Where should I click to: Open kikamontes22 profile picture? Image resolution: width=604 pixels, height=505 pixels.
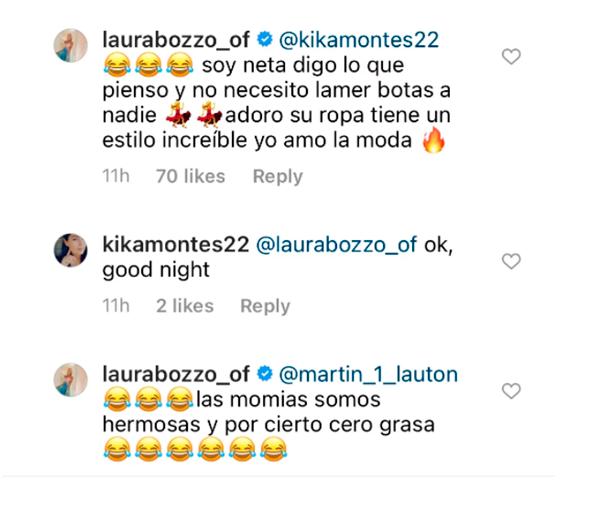70,250
